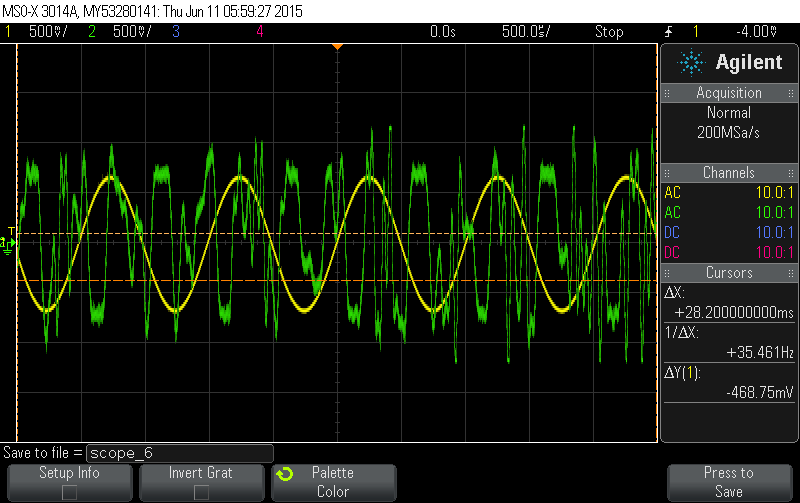The width and height of the screenshot is (800, 503).
Task: Click the ΔX +28.2ms cursor value
Action: click(x=734, y=313)
